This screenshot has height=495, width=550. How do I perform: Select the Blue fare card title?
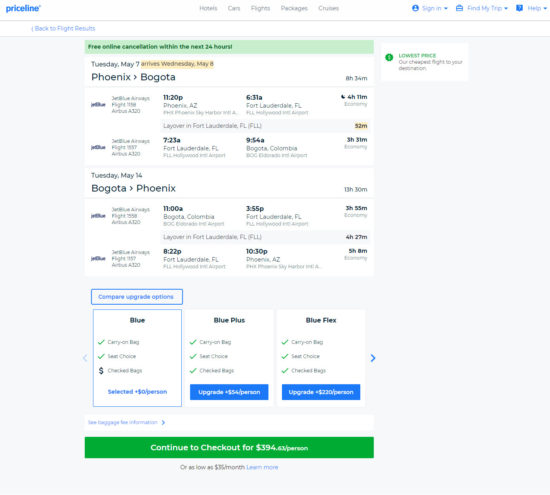137,320
